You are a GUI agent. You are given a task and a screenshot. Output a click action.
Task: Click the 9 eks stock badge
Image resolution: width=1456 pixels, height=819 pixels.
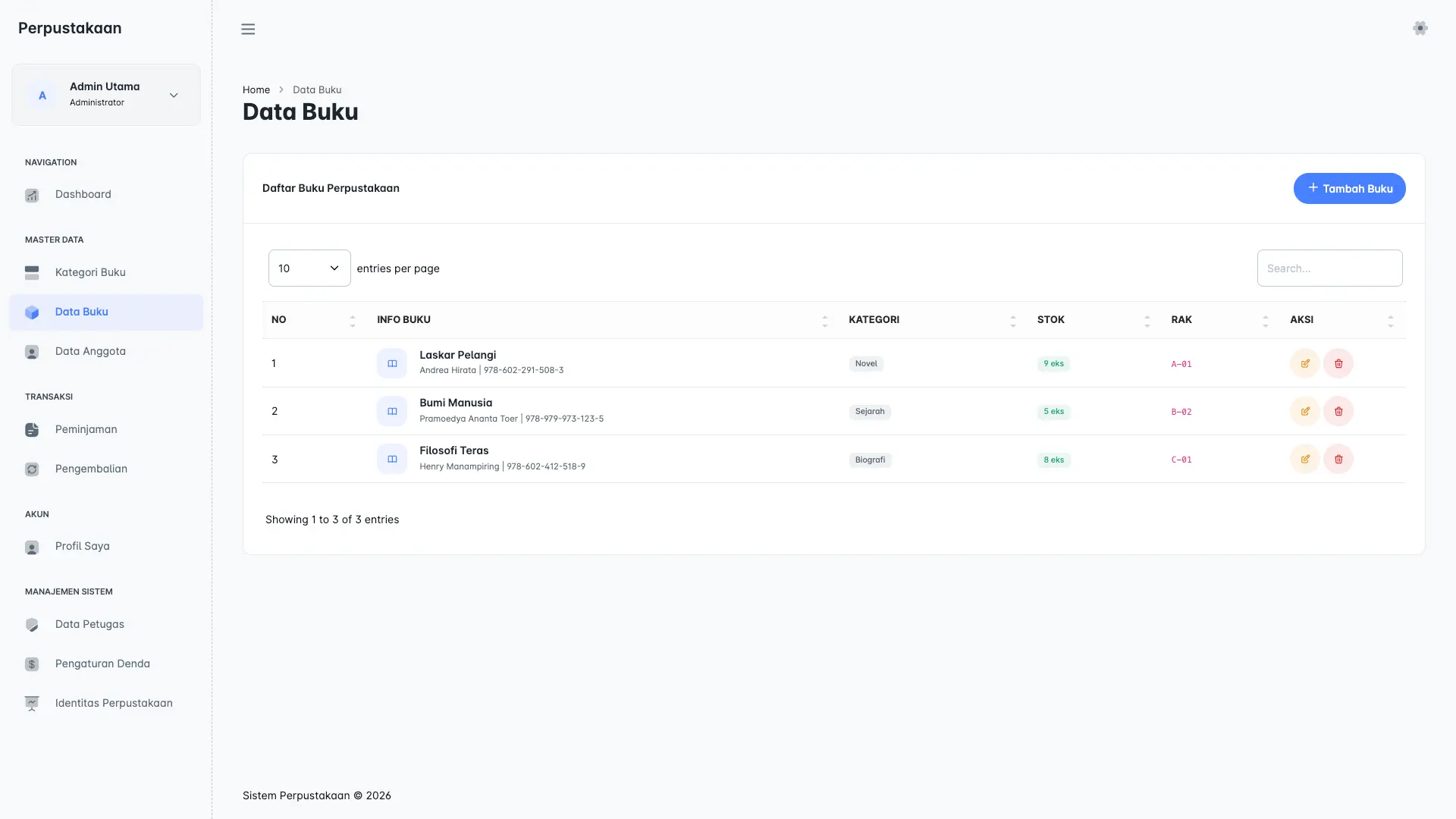[x=1053, y=364]
